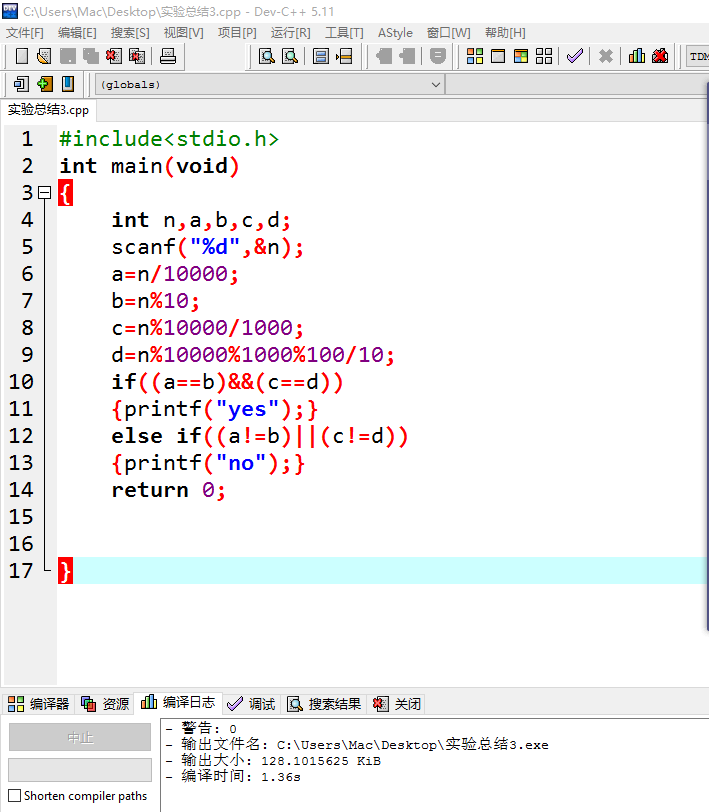Click the Run window icon
The width and height of the screenshot is (709, 812).
(x=498, y=56)
